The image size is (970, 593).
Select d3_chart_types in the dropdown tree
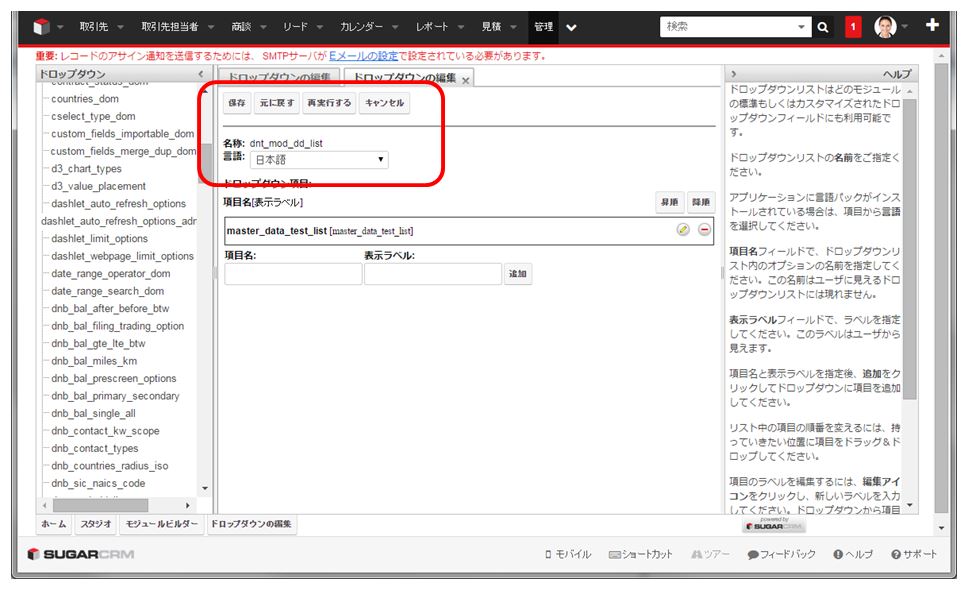[86, 169]
